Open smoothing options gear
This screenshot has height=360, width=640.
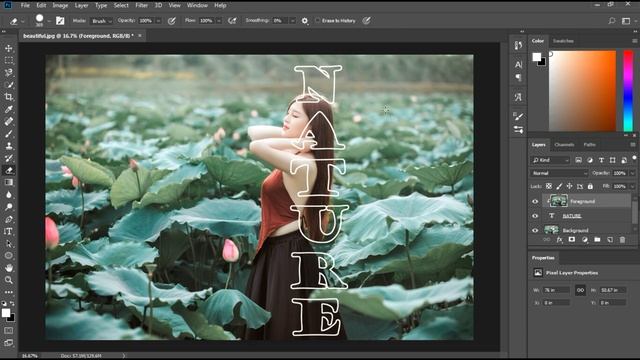click(305, 21)
